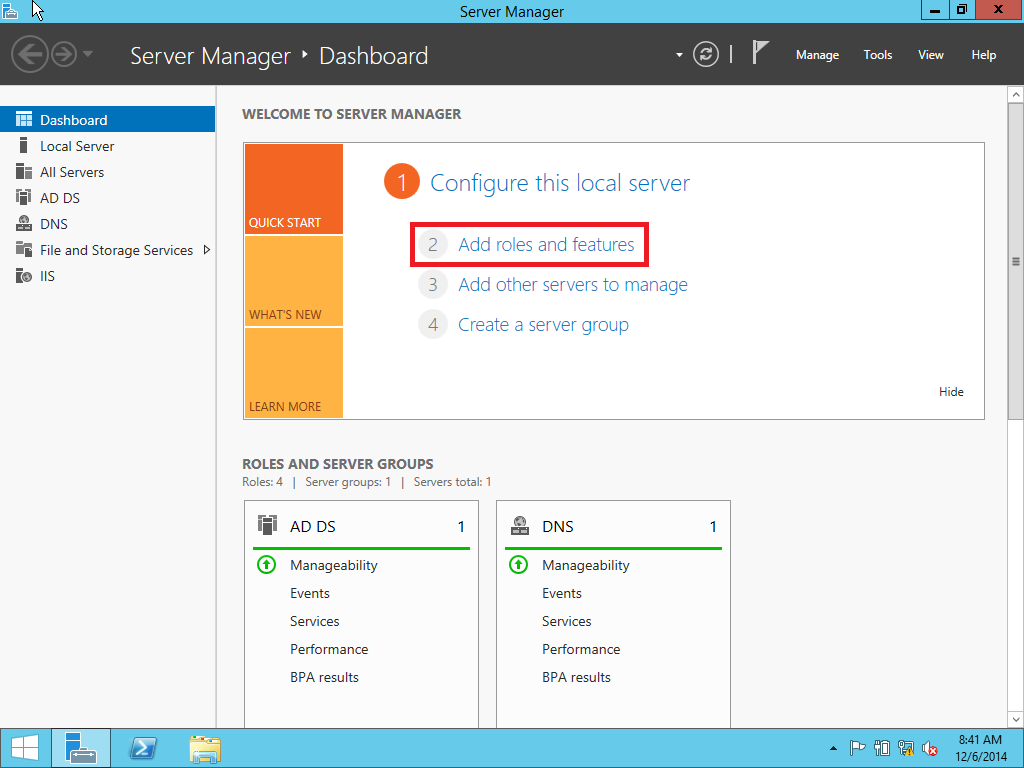Select Local Server in the sidebar
1024x768 pixels.
pos(76,145)
